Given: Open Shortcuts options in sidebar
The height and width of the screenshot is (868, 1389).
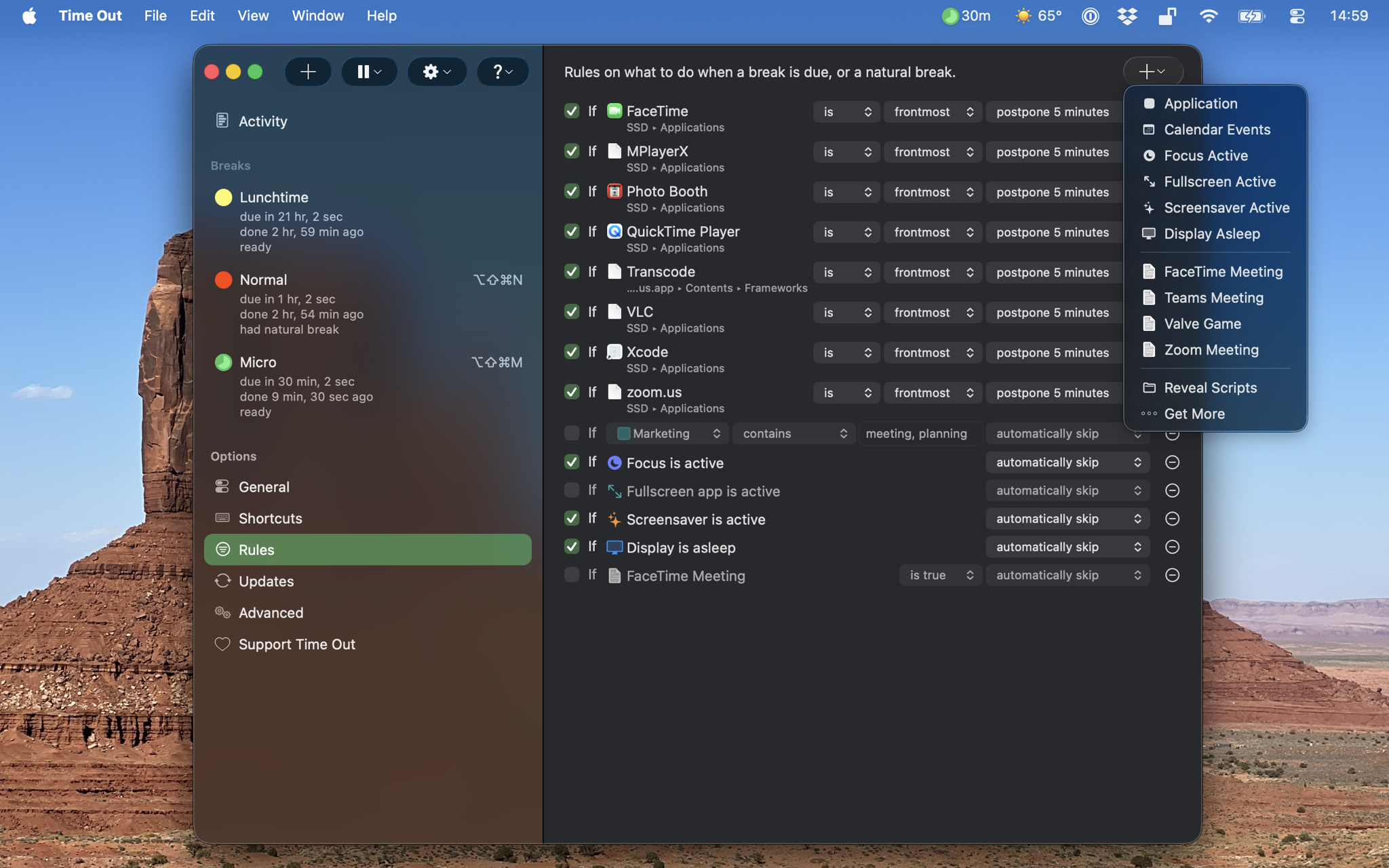Looking at the screenshot, I should [368, 518].
